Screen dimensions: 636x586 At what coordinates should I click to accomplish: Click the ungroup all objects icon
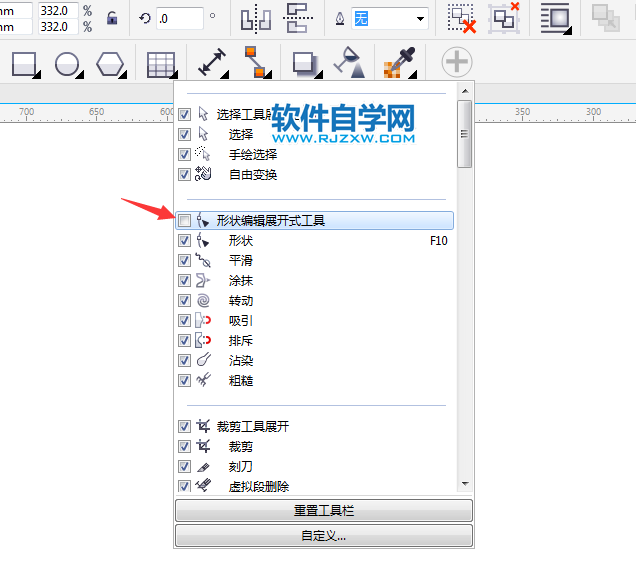pos(504,18)
